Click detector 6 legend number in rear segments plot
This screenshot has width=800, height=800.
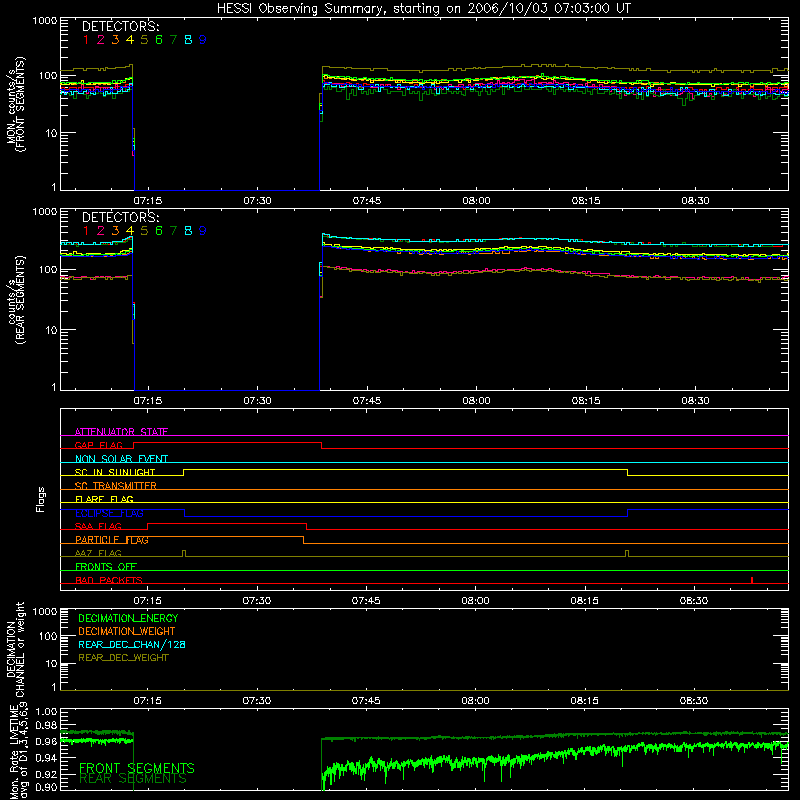pyautogui.click(x=159, y=231)
